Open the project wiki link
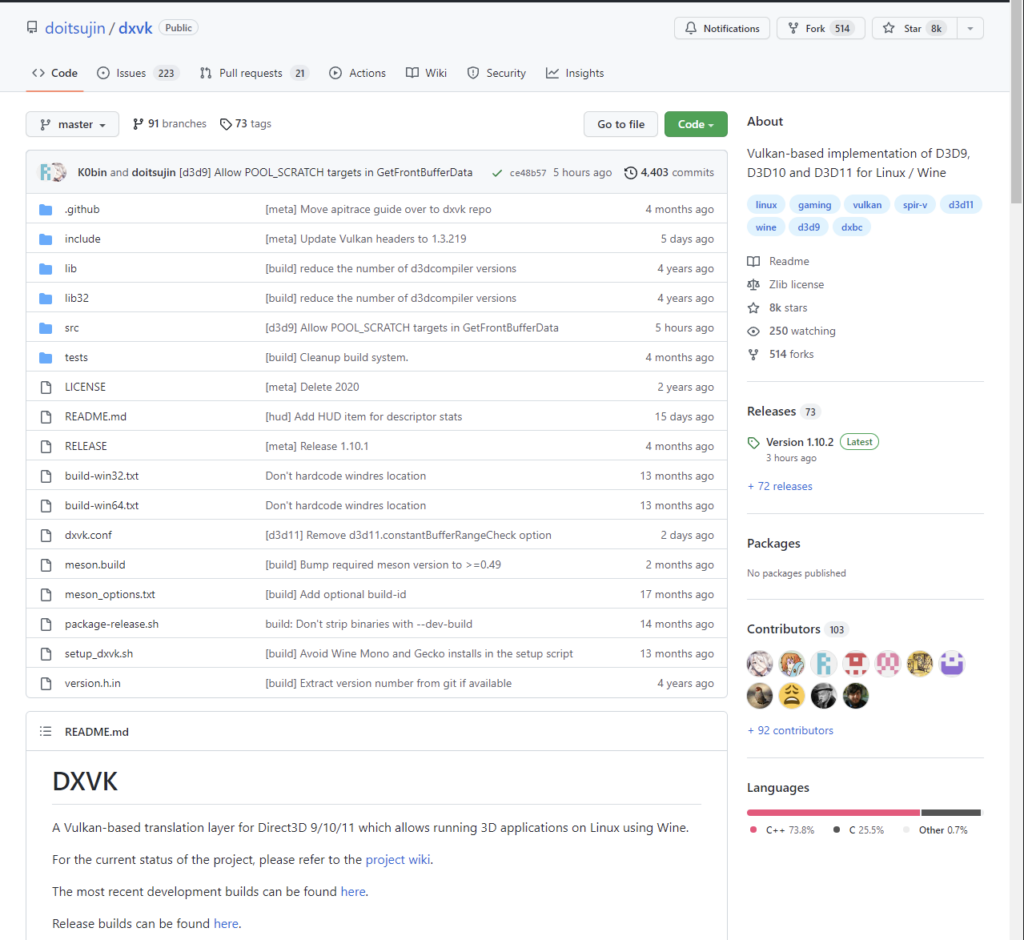 [398, 860]
